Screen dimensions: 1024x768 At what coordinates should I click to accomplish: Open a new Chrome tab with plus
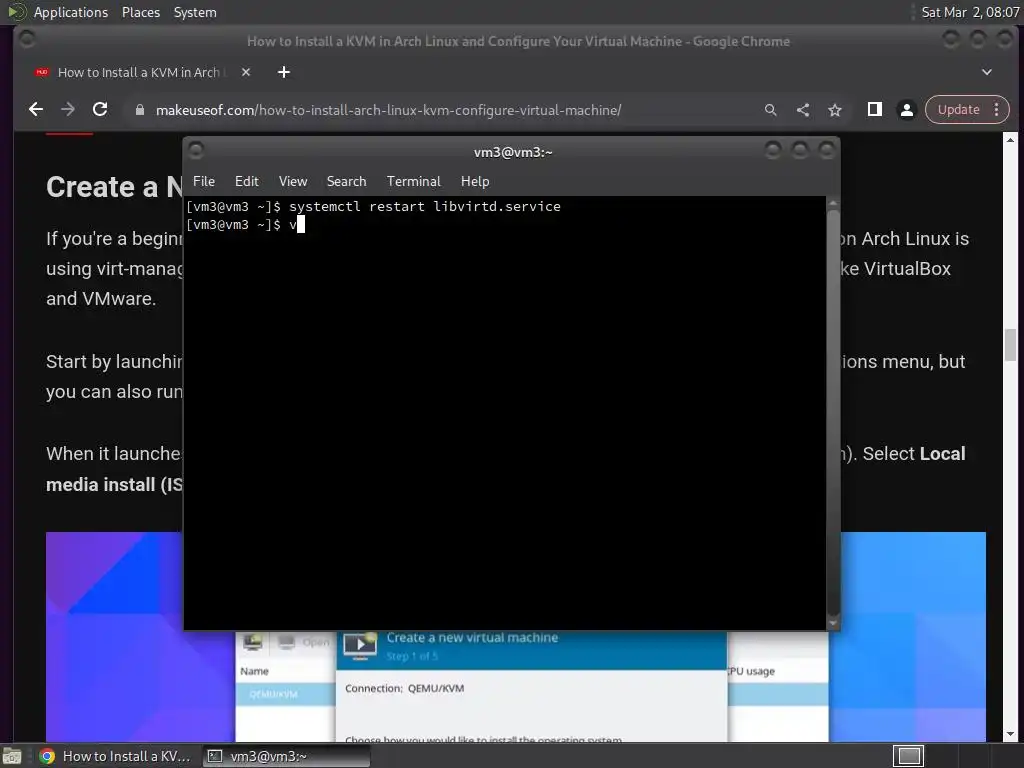283,72
